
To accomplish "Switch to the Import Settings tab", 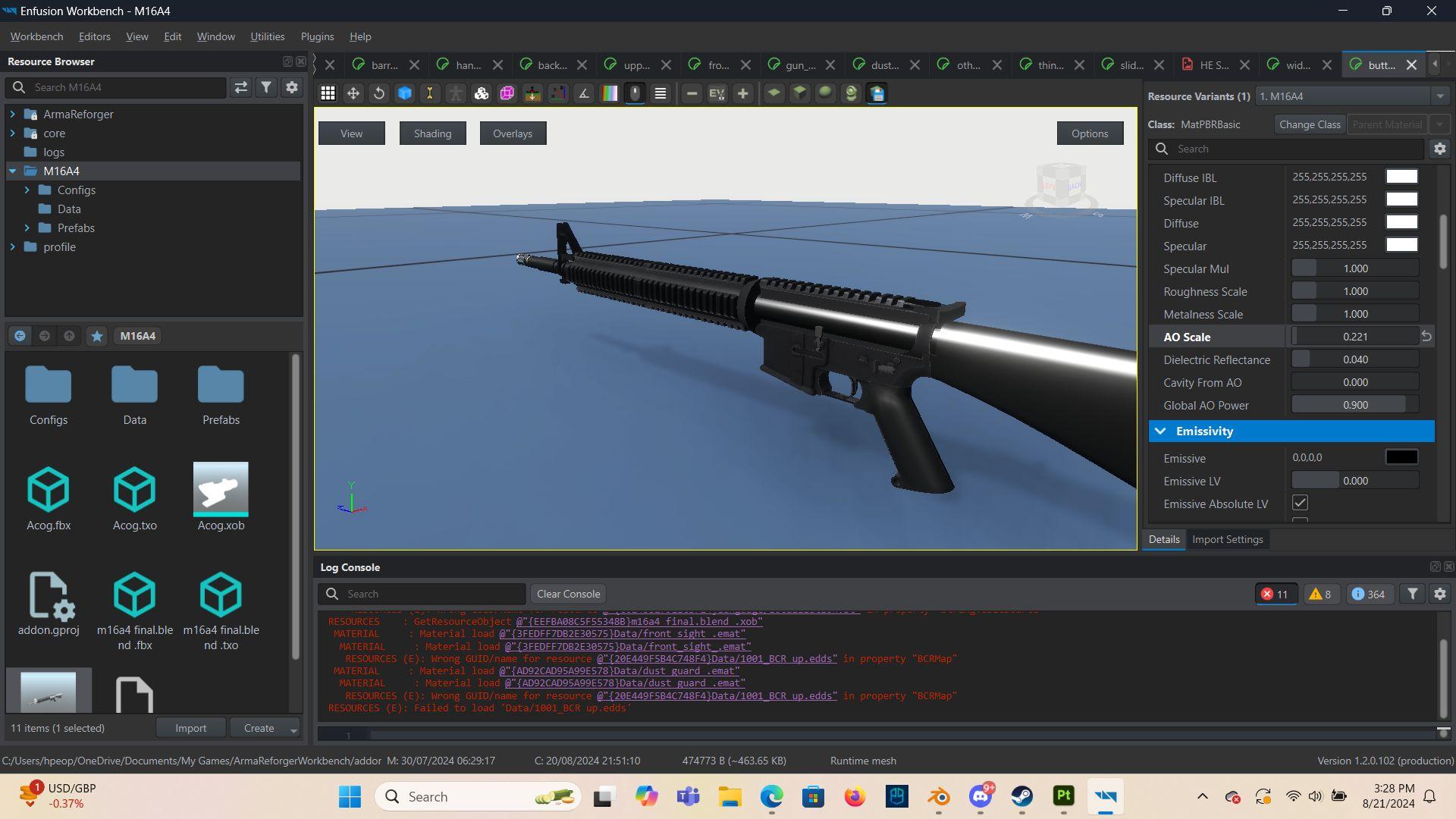I will [1227, 539].
